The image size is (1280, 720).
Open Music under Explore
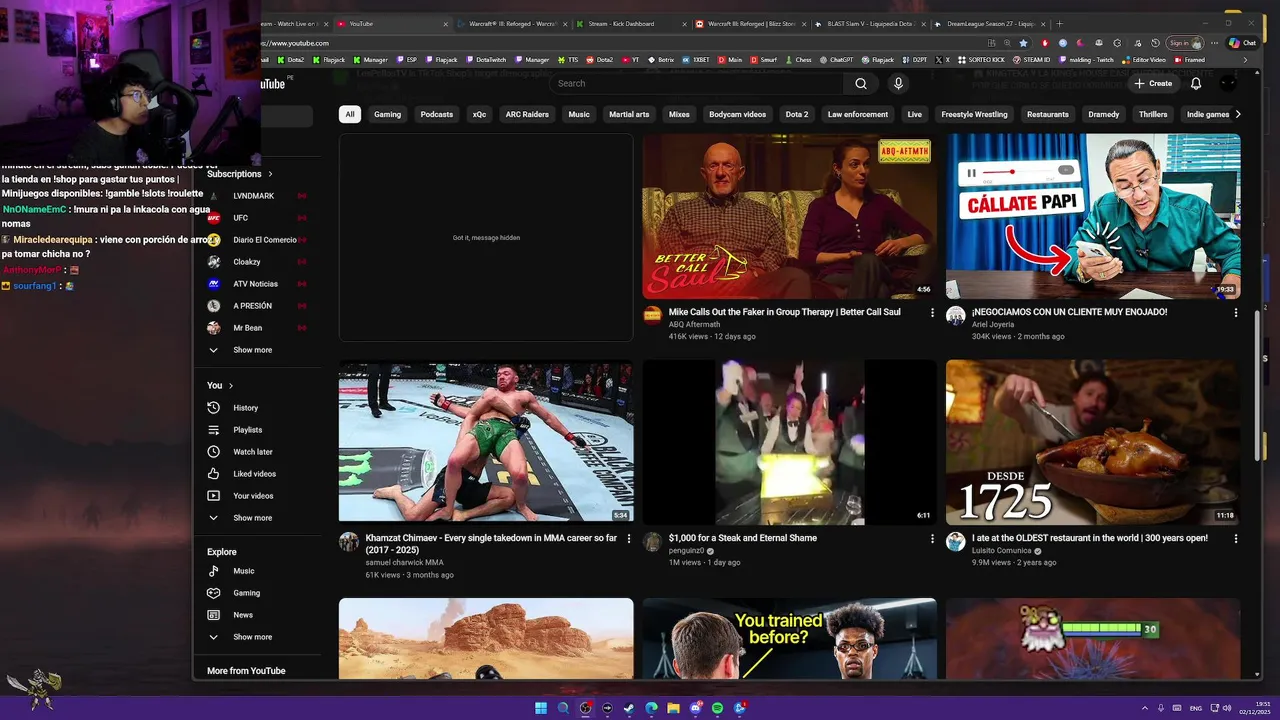(244, 571)
